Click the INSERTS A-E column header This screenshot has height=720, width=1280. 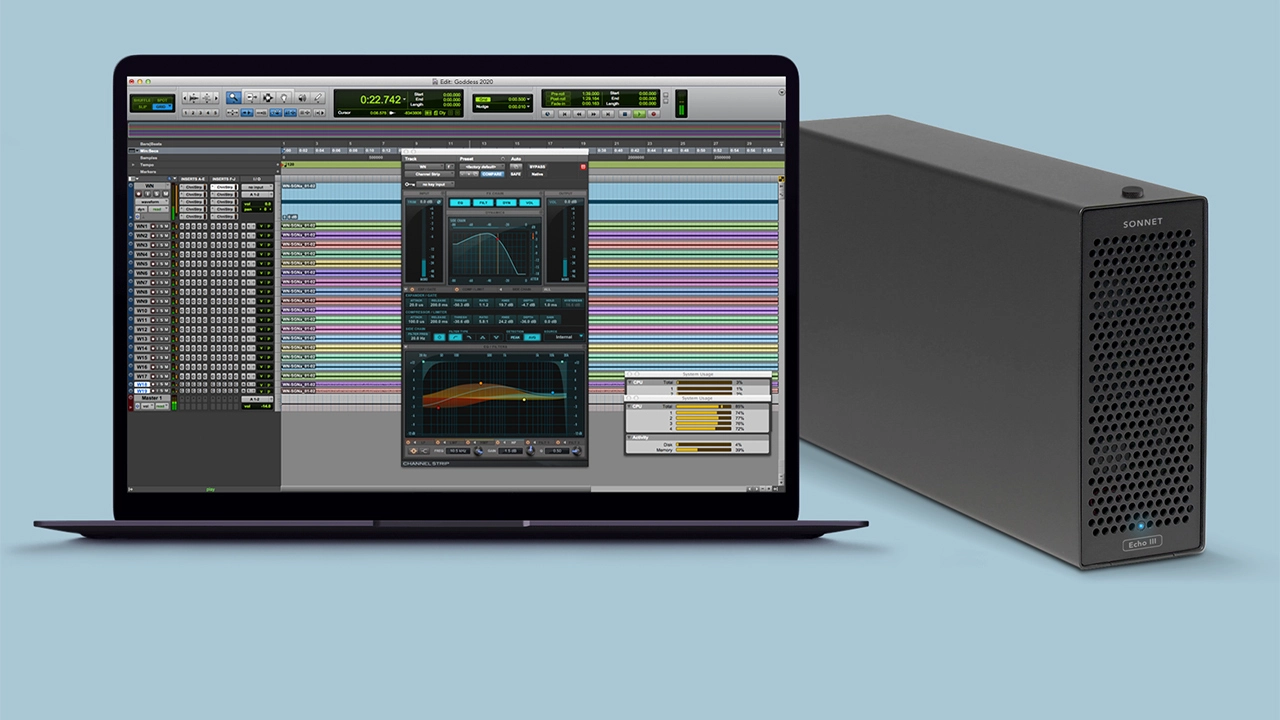point(193,179)
